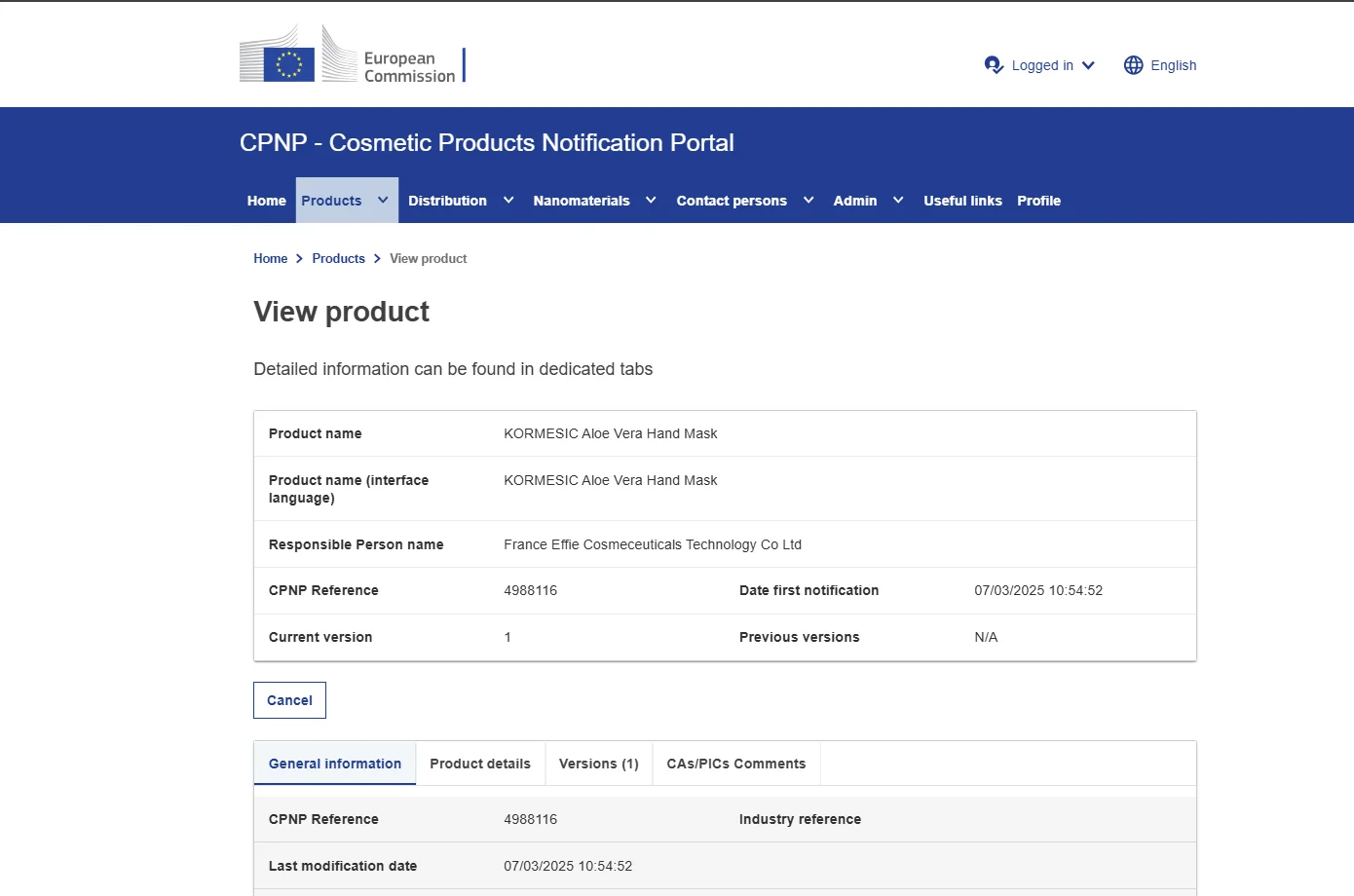Open the Profile page
Viewport: 1354px width, 896px height.
click(x=1038, y=201)
